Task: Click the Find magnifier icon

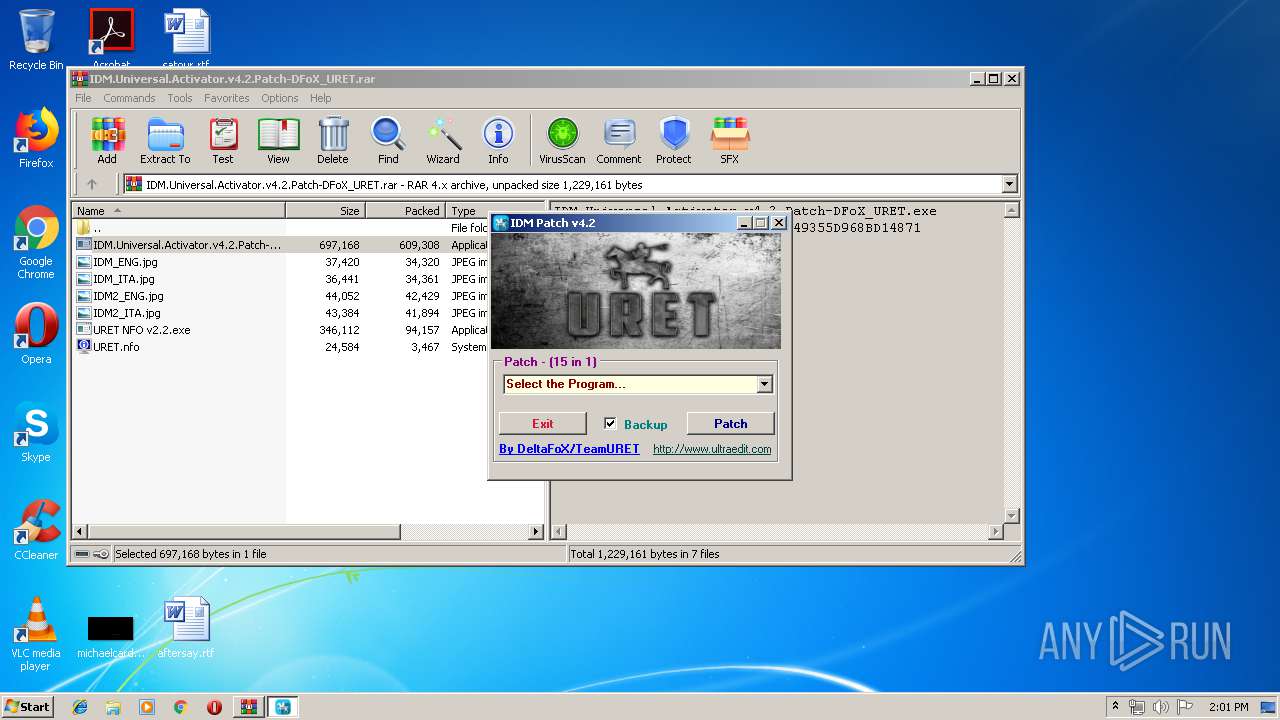Action: (x=388, y=140)
